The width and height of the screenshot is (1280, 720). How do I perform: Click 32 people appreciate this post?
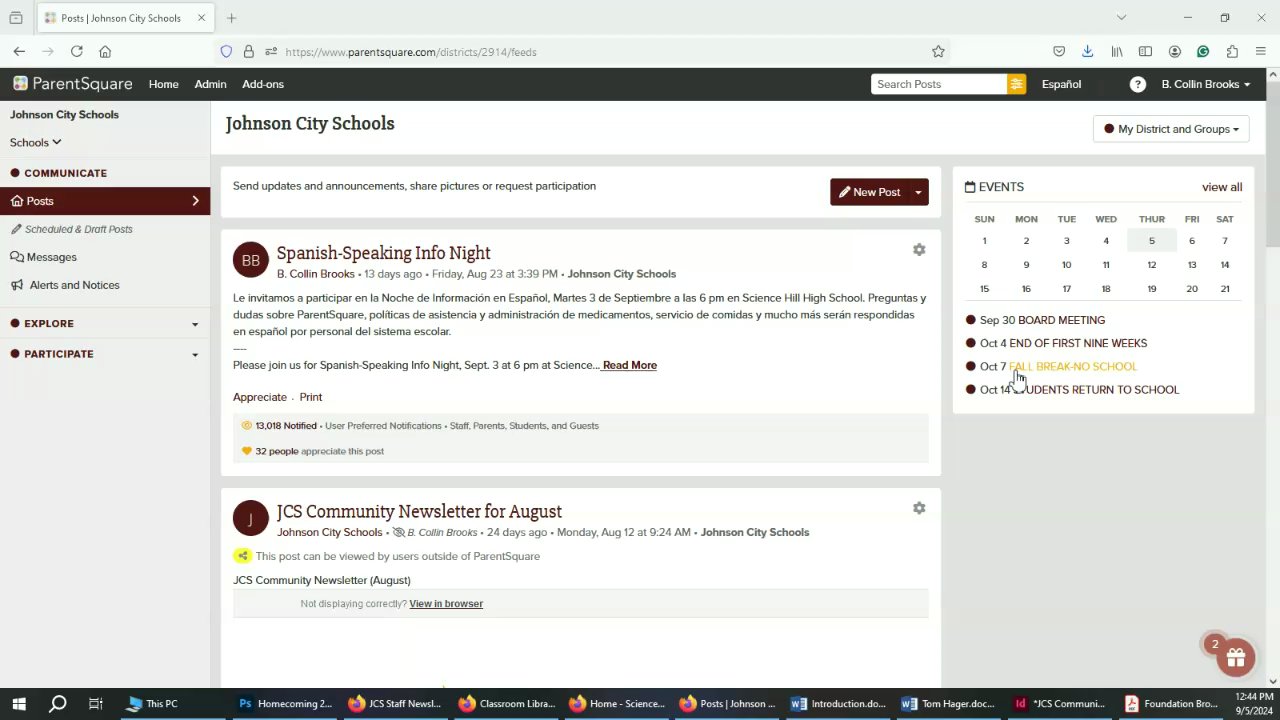(x=319, y=451)
